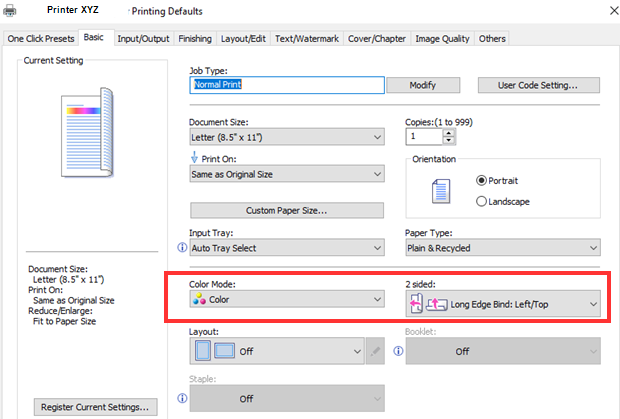Click the info icon beside Input Tray
Viewport: 620px width, 419px height.
click(182, 247)
